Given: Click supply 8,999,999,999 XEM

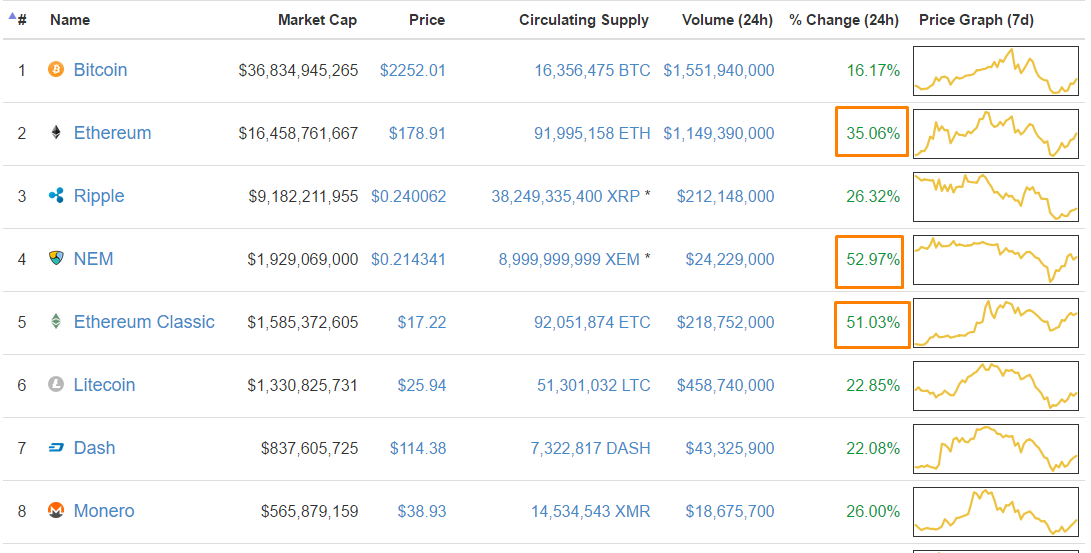Looking at the screenshot, I should (569, 259).
